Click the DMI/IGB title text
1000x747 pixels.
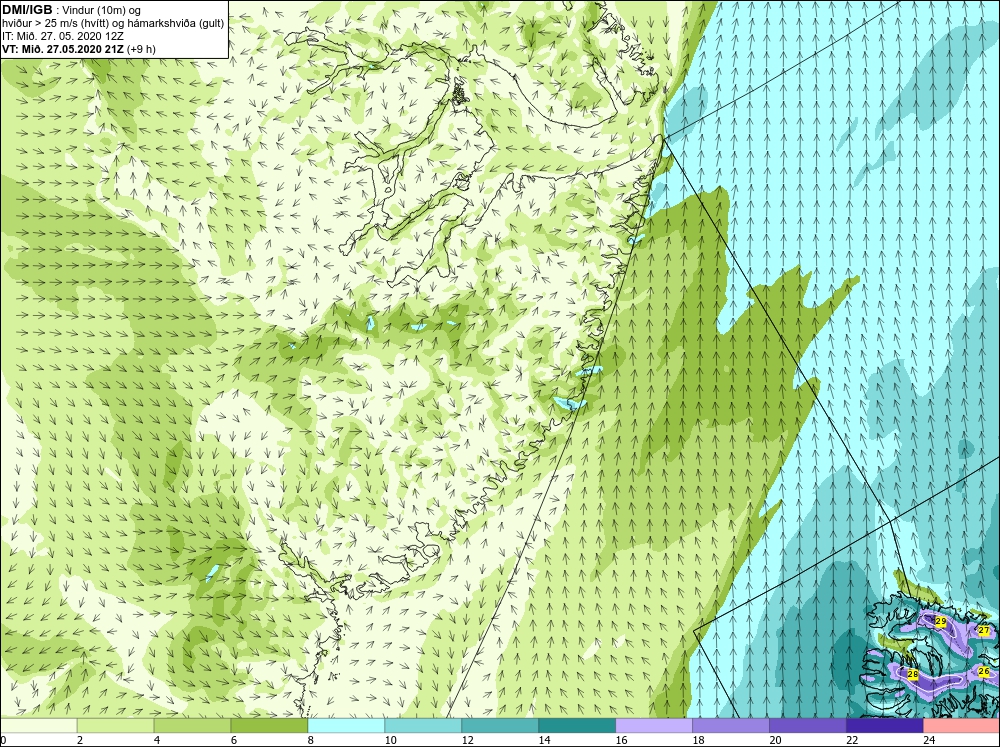(27, 10)
